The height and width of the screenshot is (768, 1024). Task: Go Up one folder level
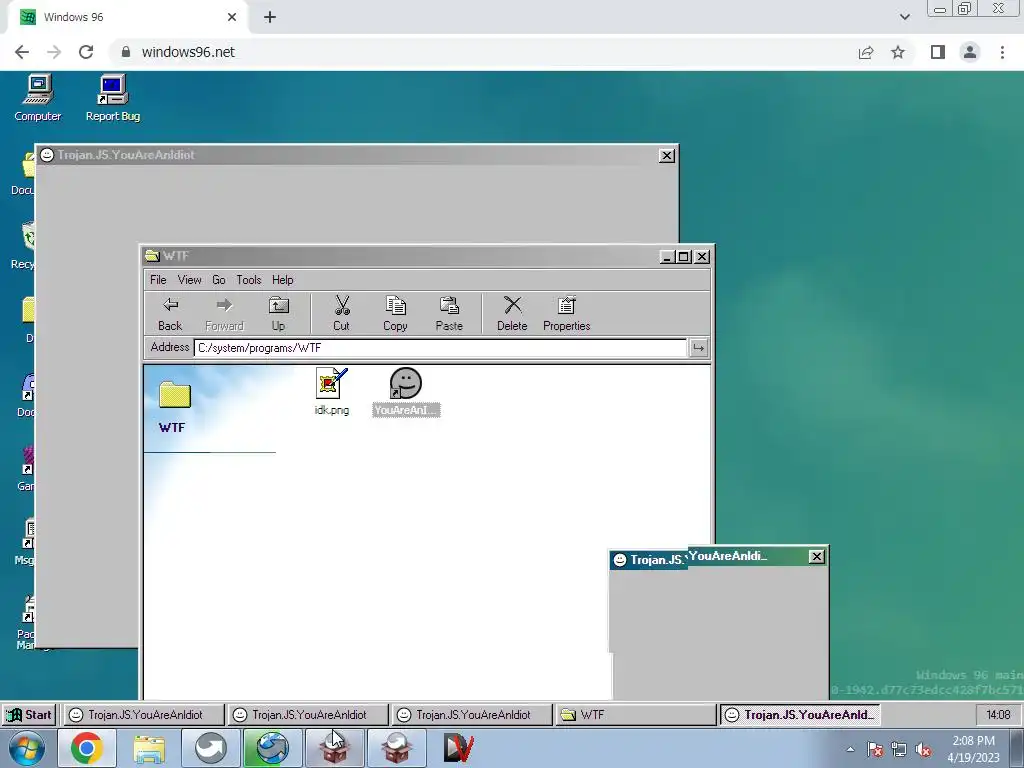coord(278,313)
